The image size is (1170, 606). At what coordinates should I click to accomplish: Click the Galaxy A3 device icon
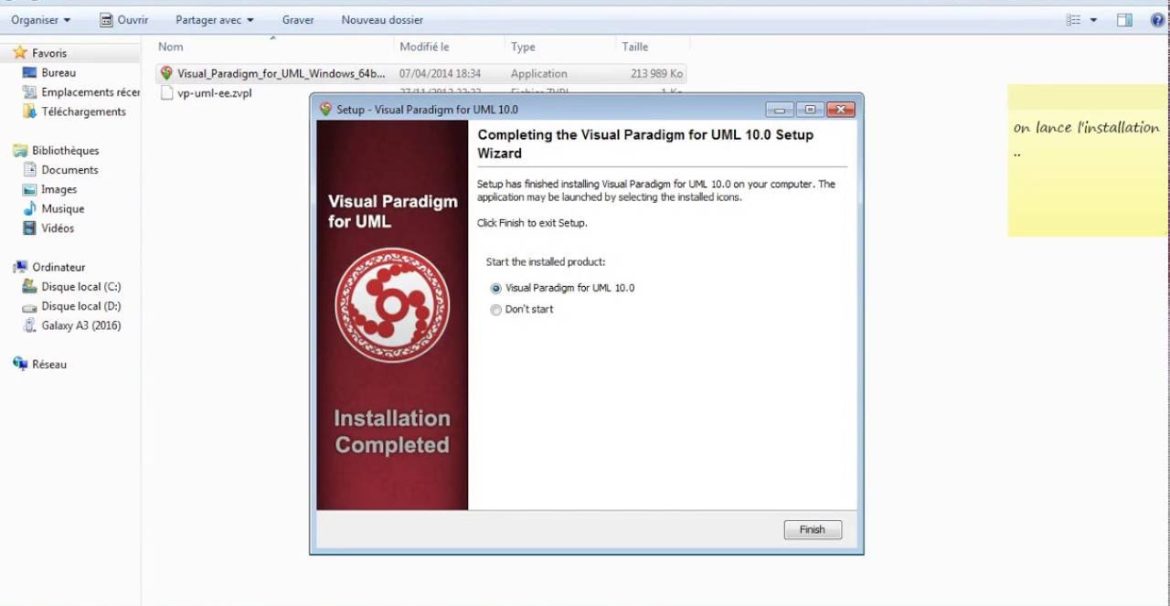[x=30, y=325]
